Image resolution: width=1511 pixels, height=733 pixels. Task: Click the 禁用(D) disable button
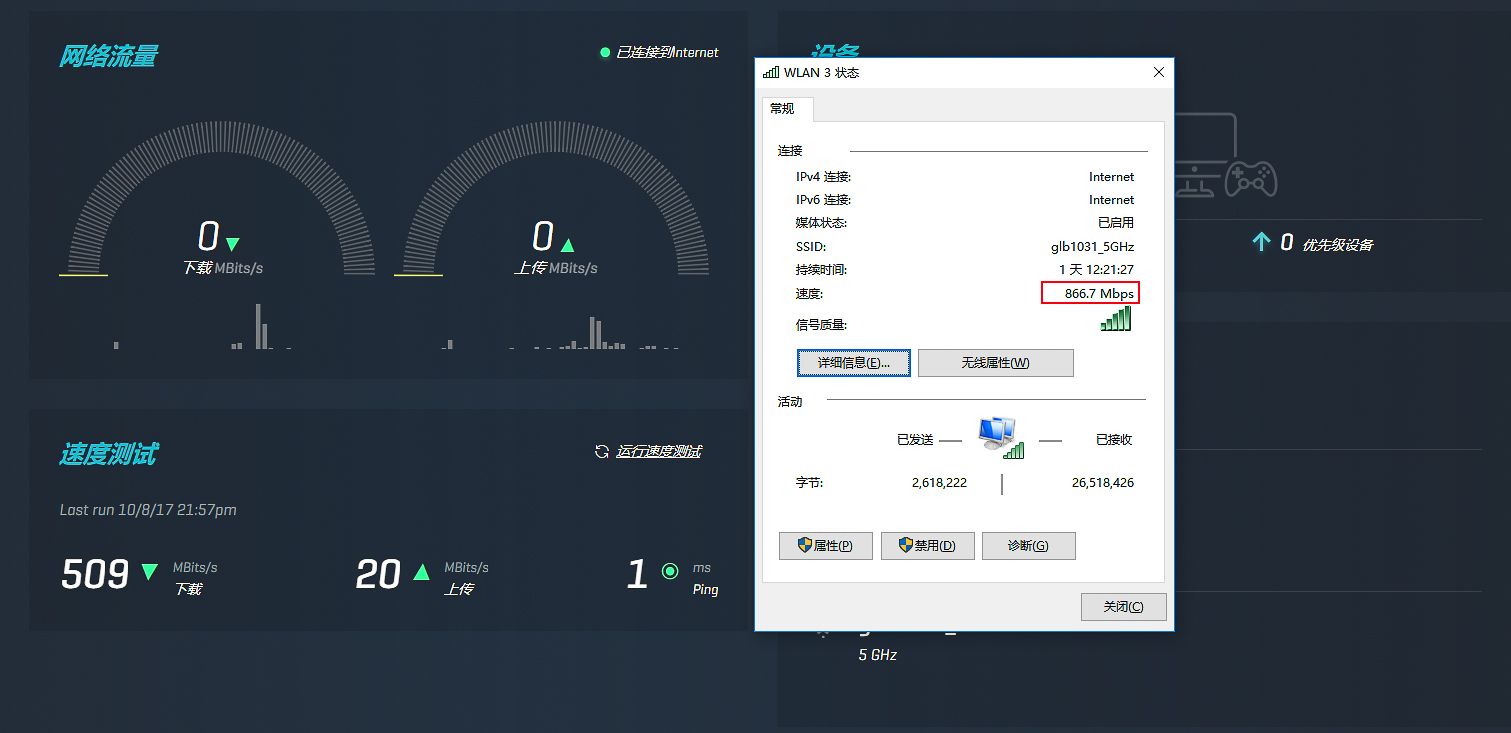(x=927, y=546)
